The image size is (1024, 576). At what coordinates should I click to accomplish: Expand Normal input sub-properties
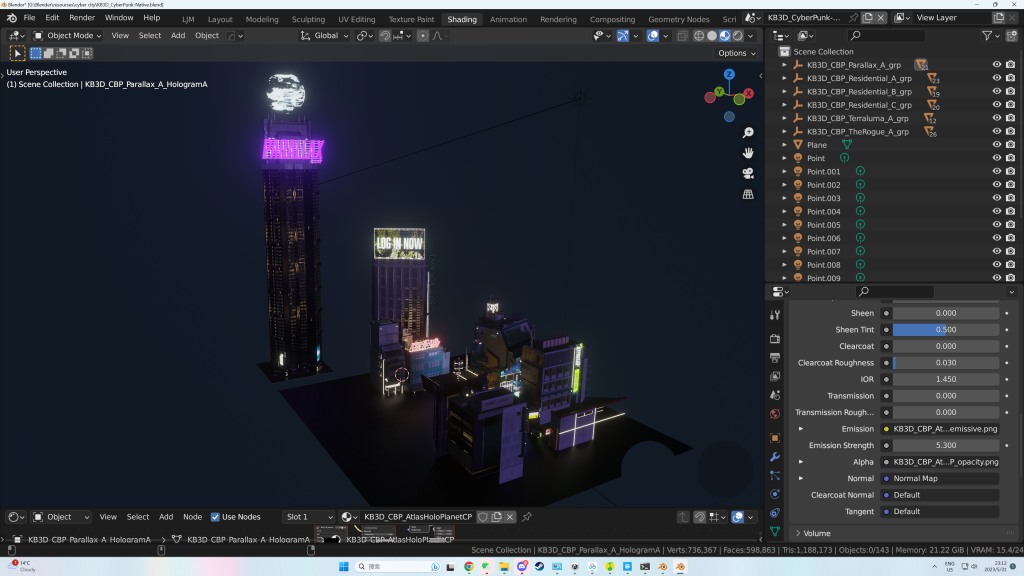tap(801, 479)
